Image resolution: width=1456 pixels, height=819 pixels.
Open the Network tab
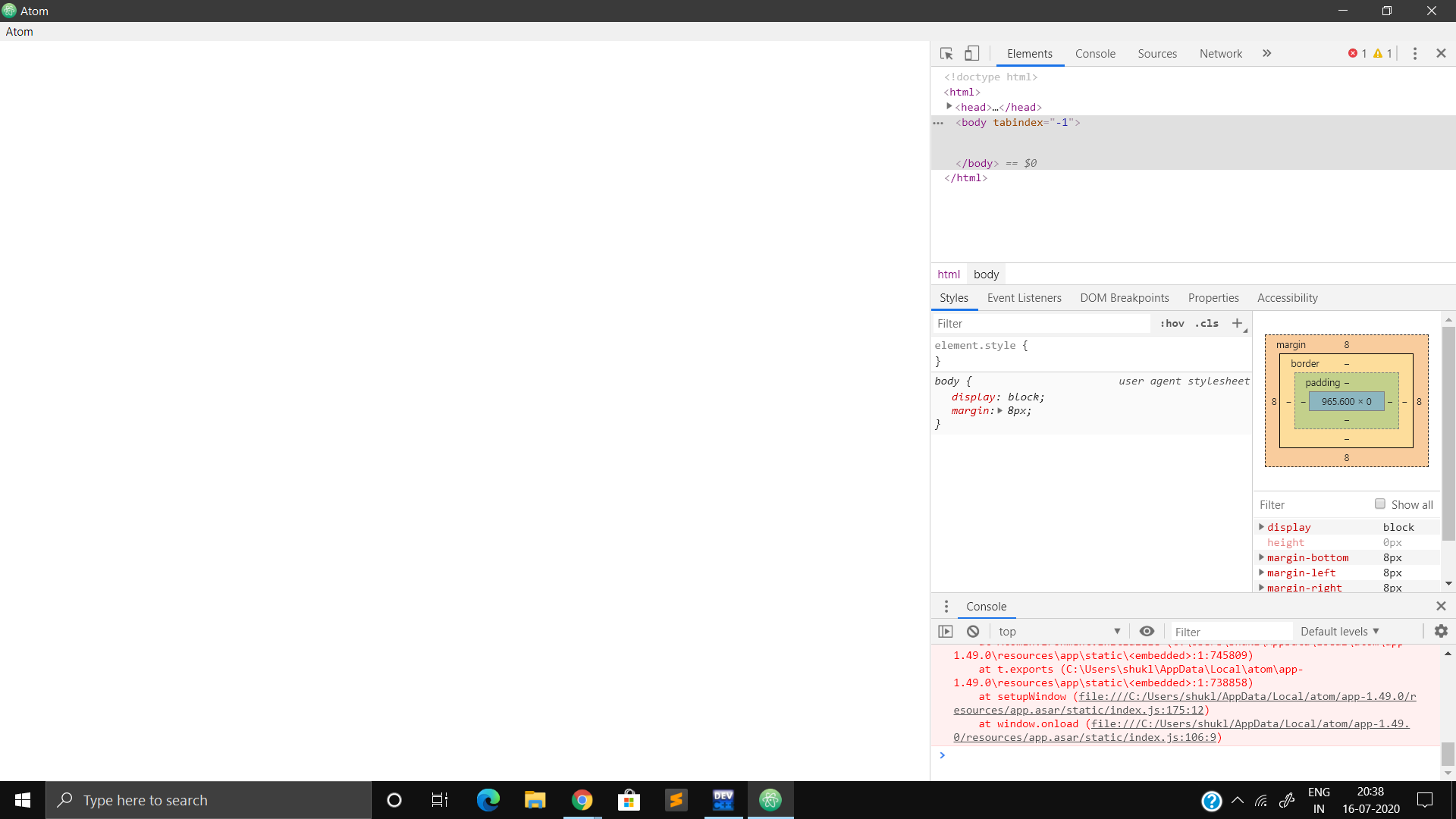1221,54
